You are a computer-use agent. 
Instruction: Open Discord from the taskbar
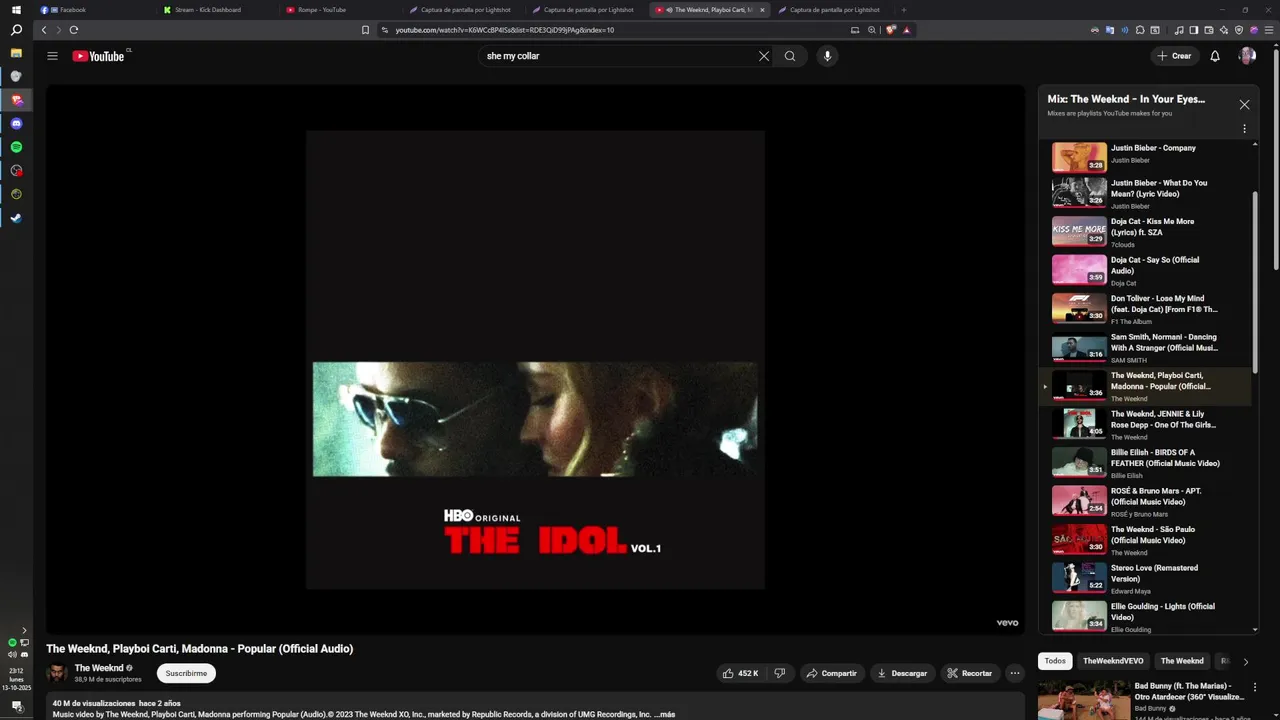tap(16, 124)
